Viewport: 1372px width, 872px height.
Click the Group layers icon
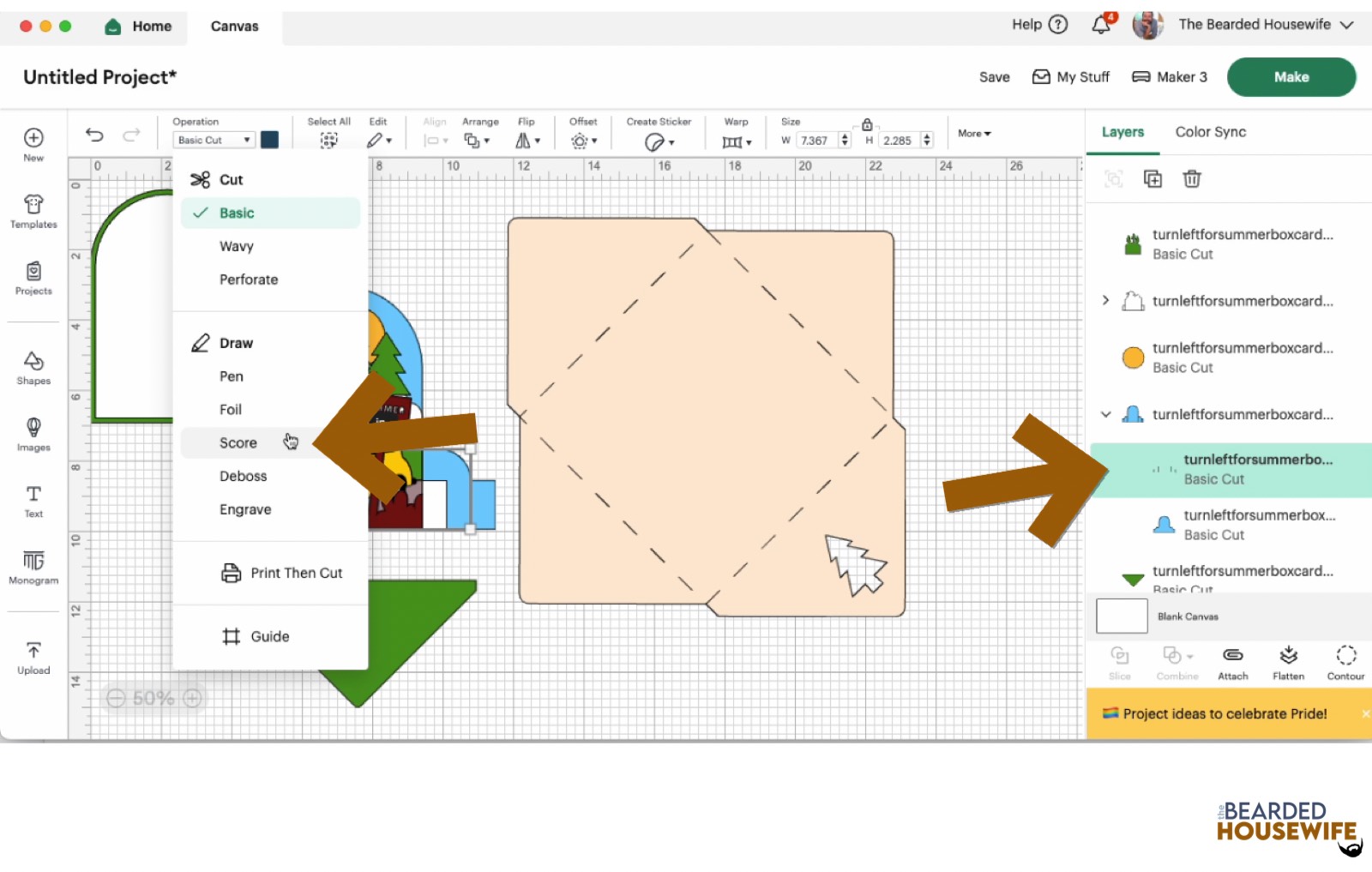tap(1114, 178)
